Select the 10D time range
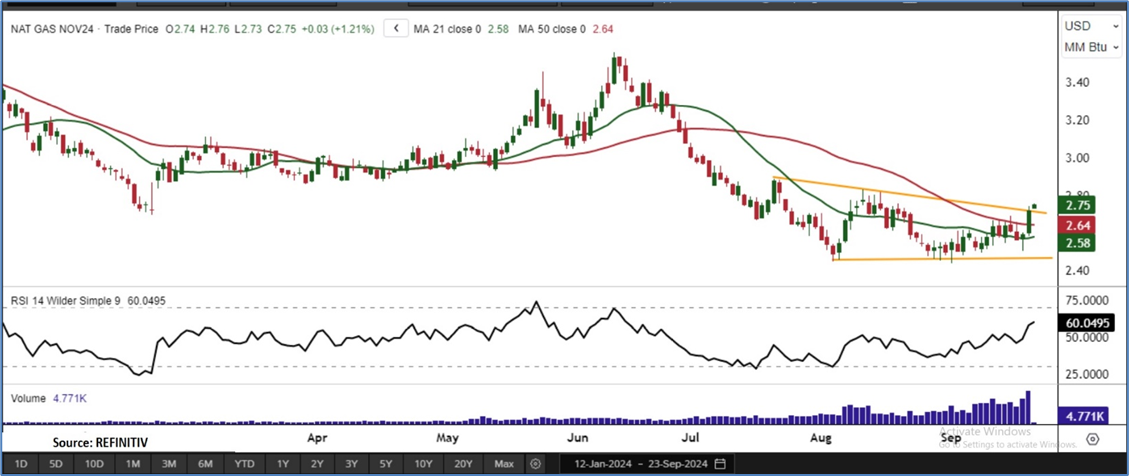The image size is (1129, 476). (x=94, y=463)
